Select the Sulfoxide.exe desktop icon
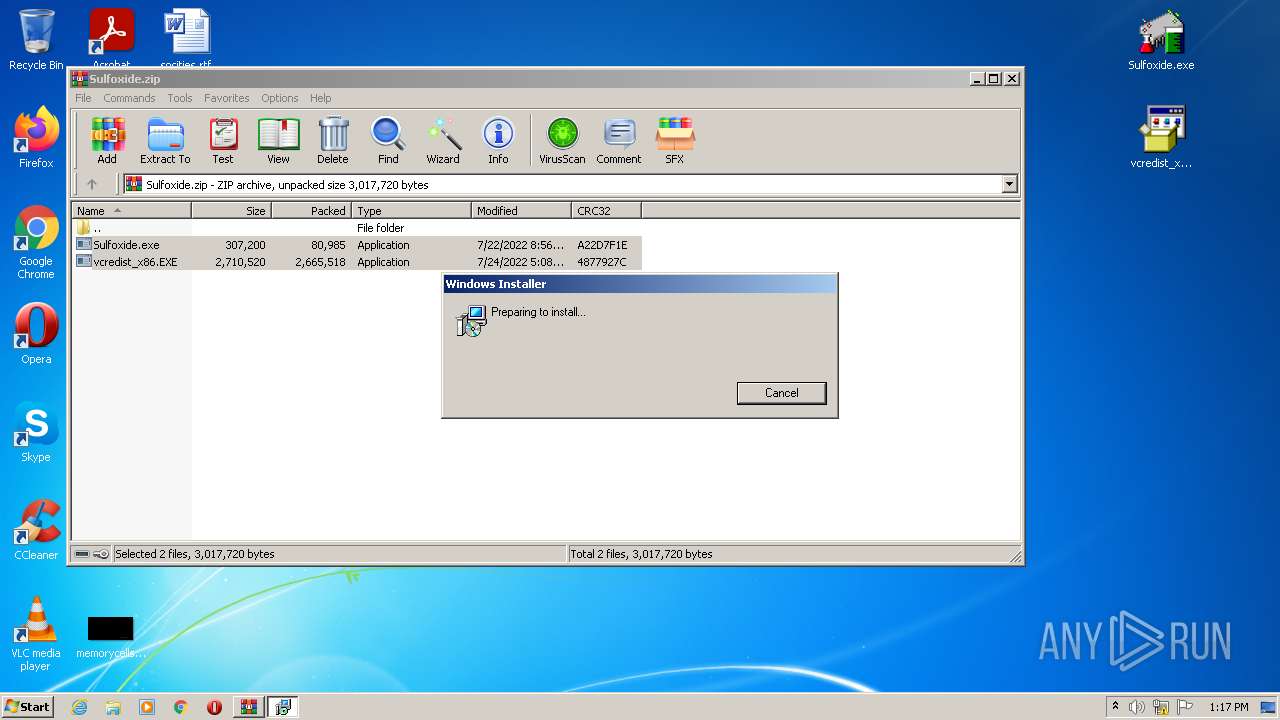This screenshot has height=720, width=1280. [1161, 40]
